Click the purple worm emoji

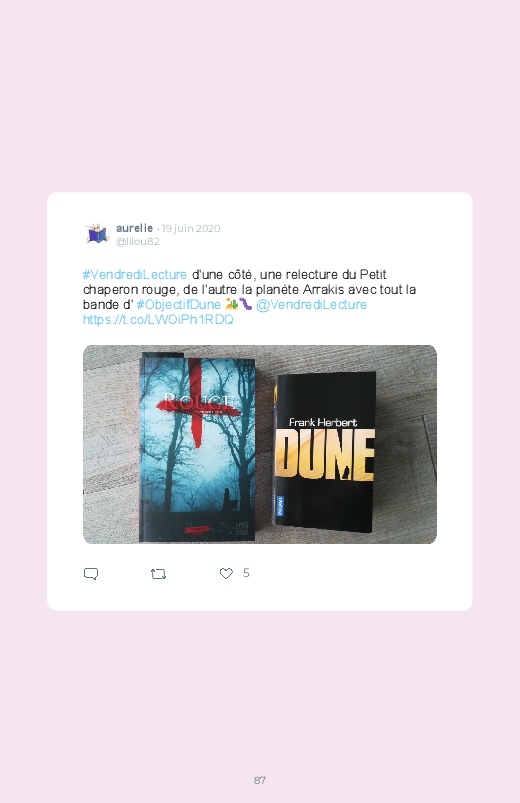(x=245, y=304)
